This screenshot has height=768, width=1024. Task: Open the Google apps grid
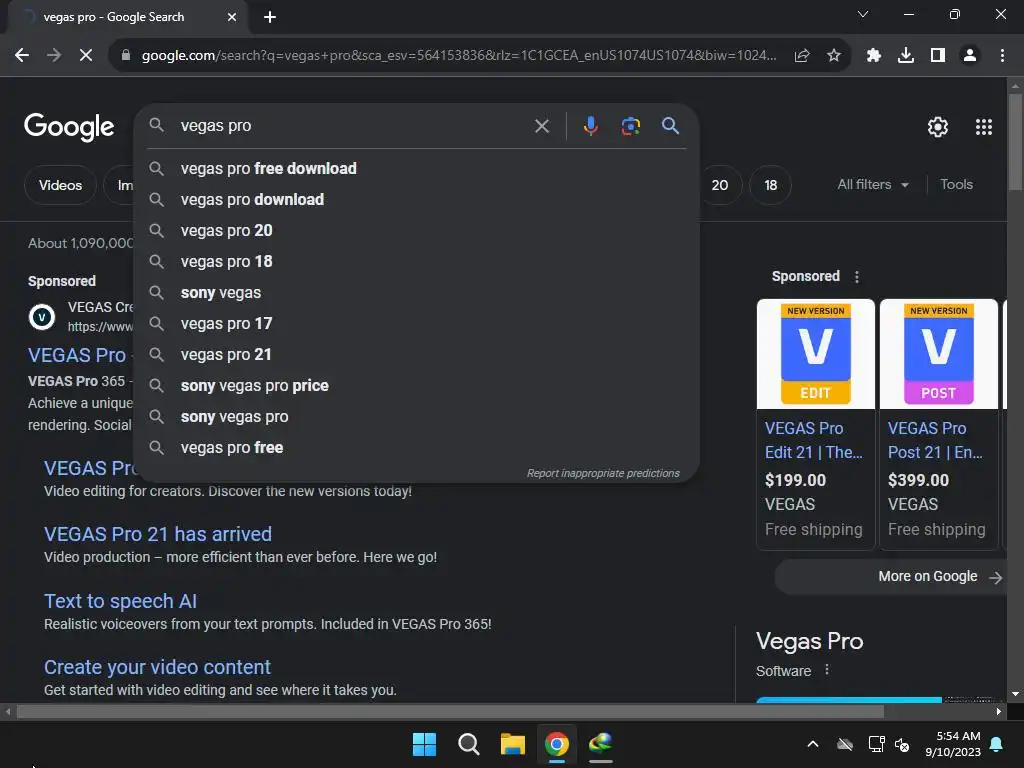pos(984,127)
